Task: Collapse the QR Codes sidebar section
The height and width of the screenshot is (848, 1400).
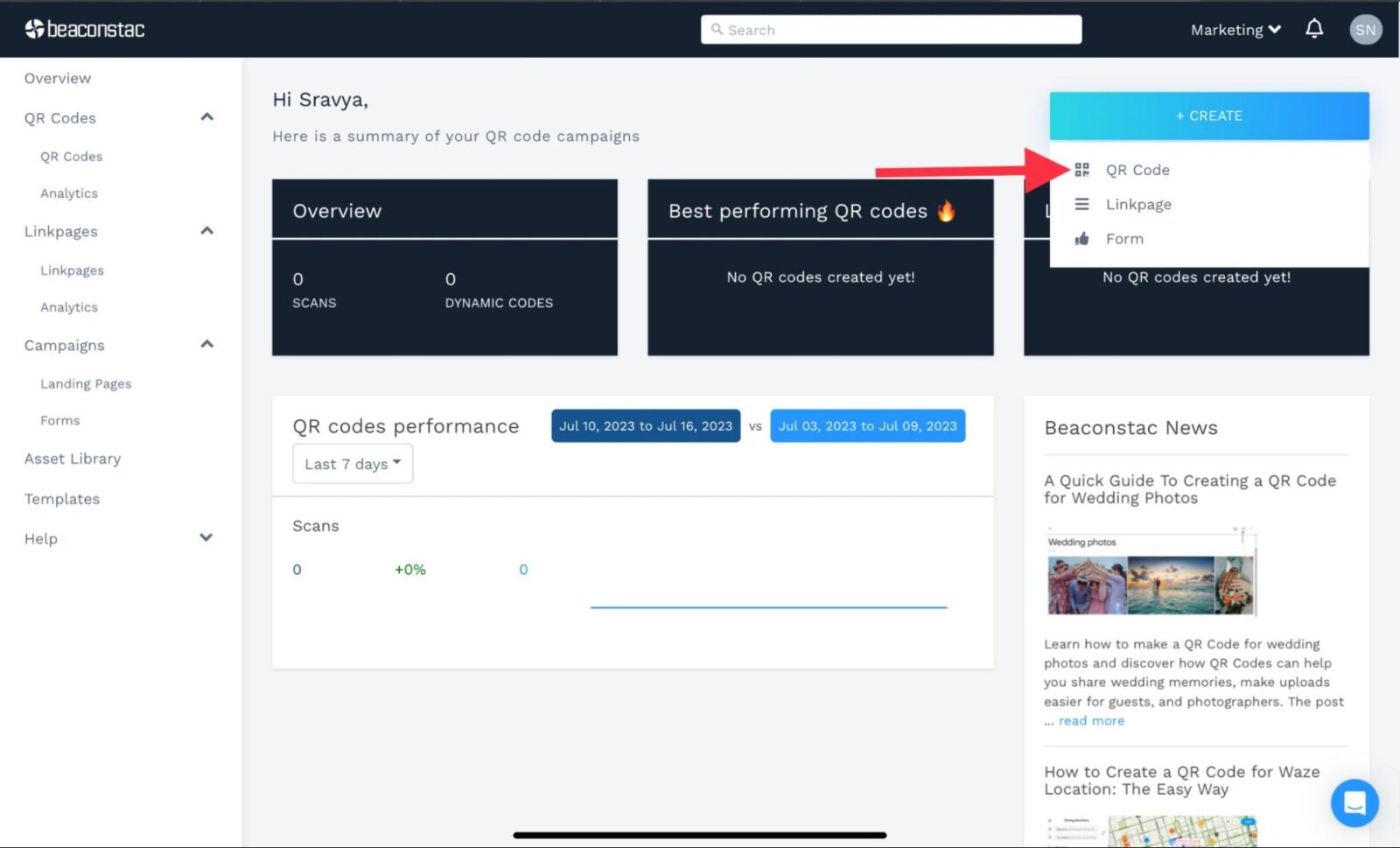Action: [206, 117]
